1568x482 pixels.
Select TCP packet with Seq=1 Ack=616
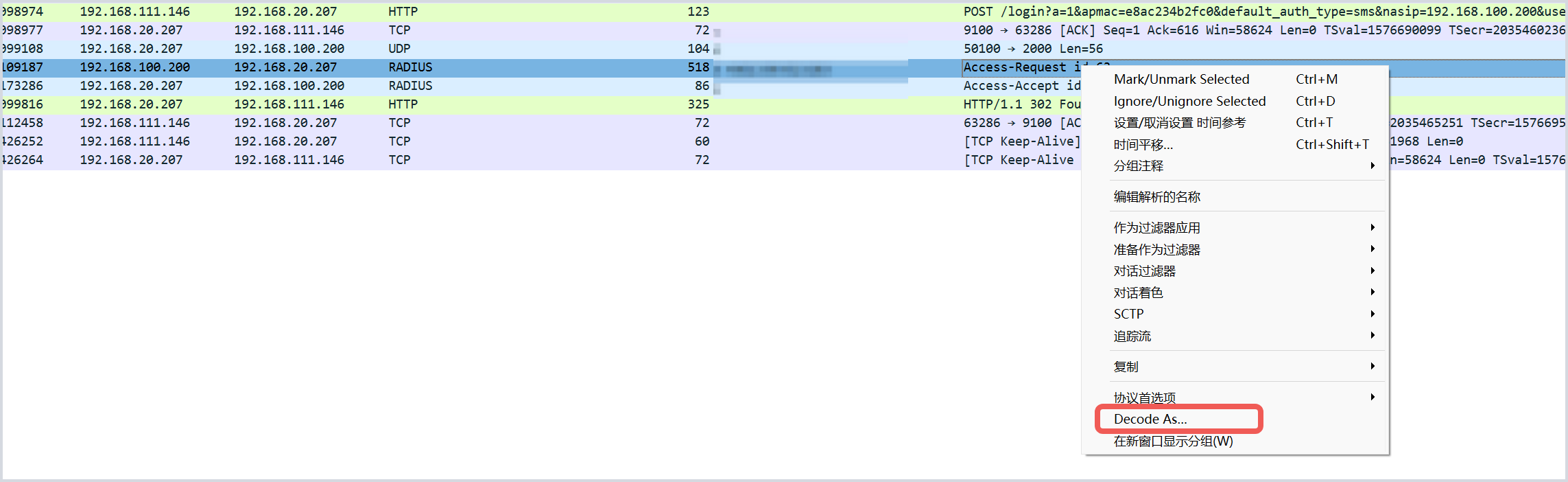click(784, 30)
